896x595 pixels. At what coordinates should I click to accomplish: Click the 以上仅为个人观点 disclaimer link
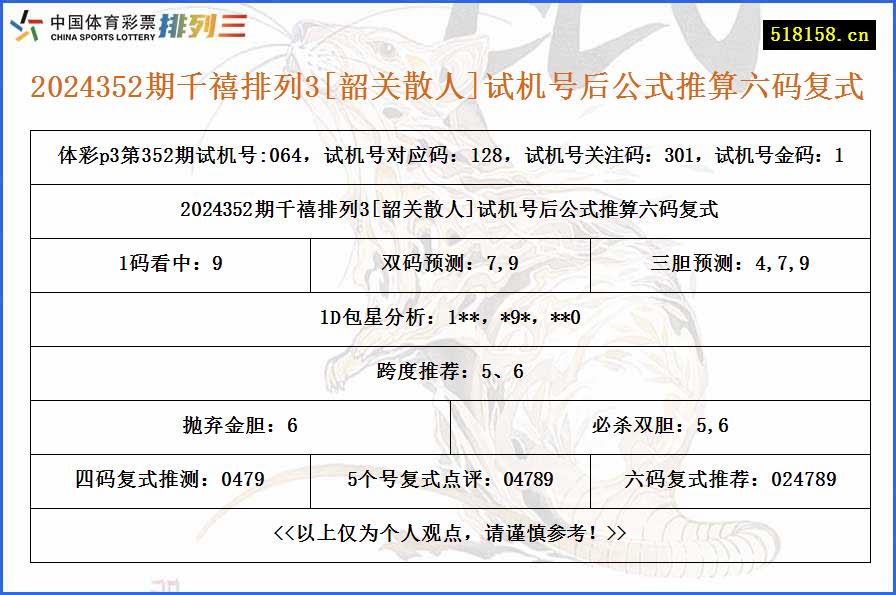[448, 535]
